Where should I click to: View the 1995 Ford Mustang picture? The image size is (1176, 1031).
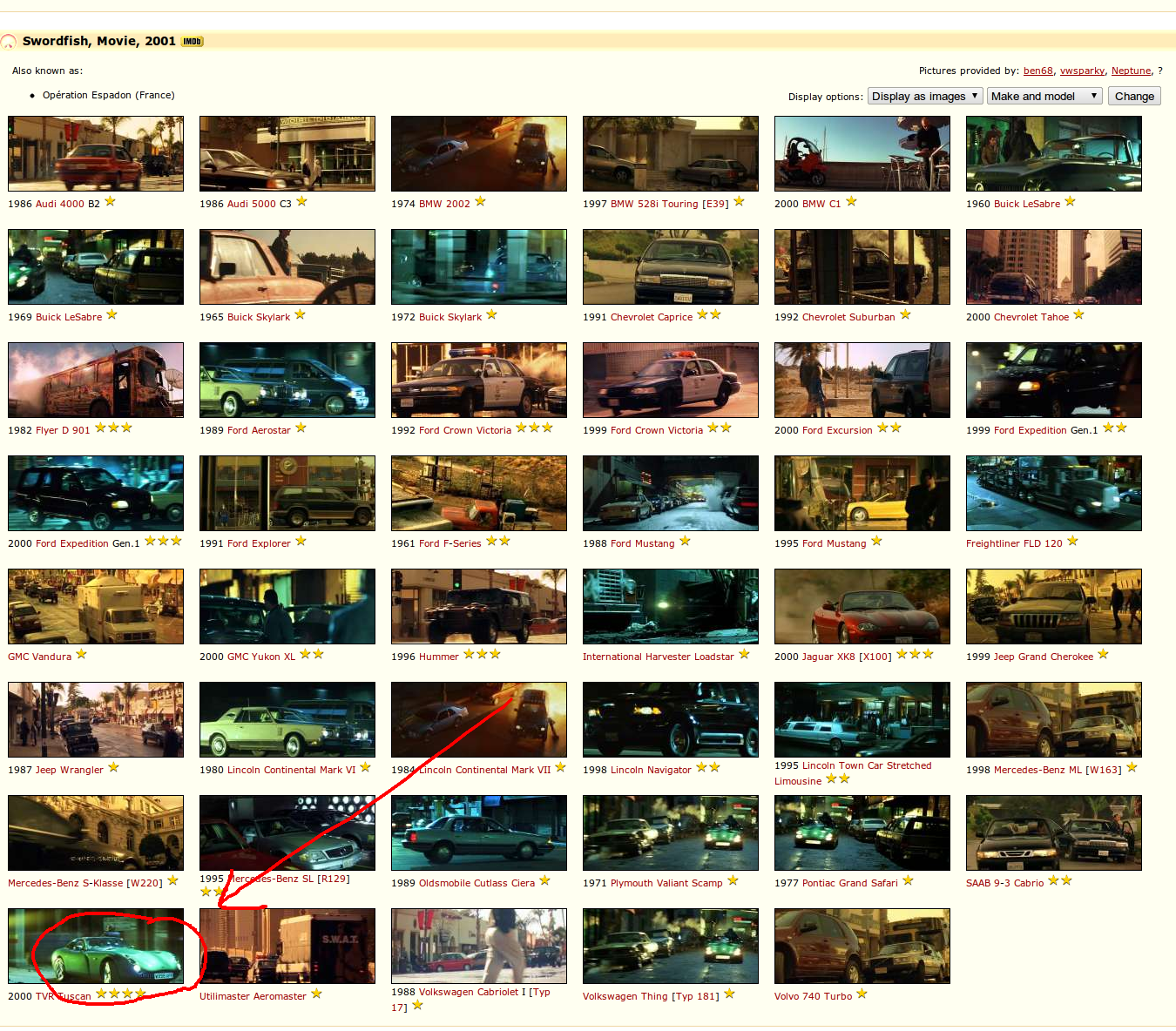pos(862,493)
